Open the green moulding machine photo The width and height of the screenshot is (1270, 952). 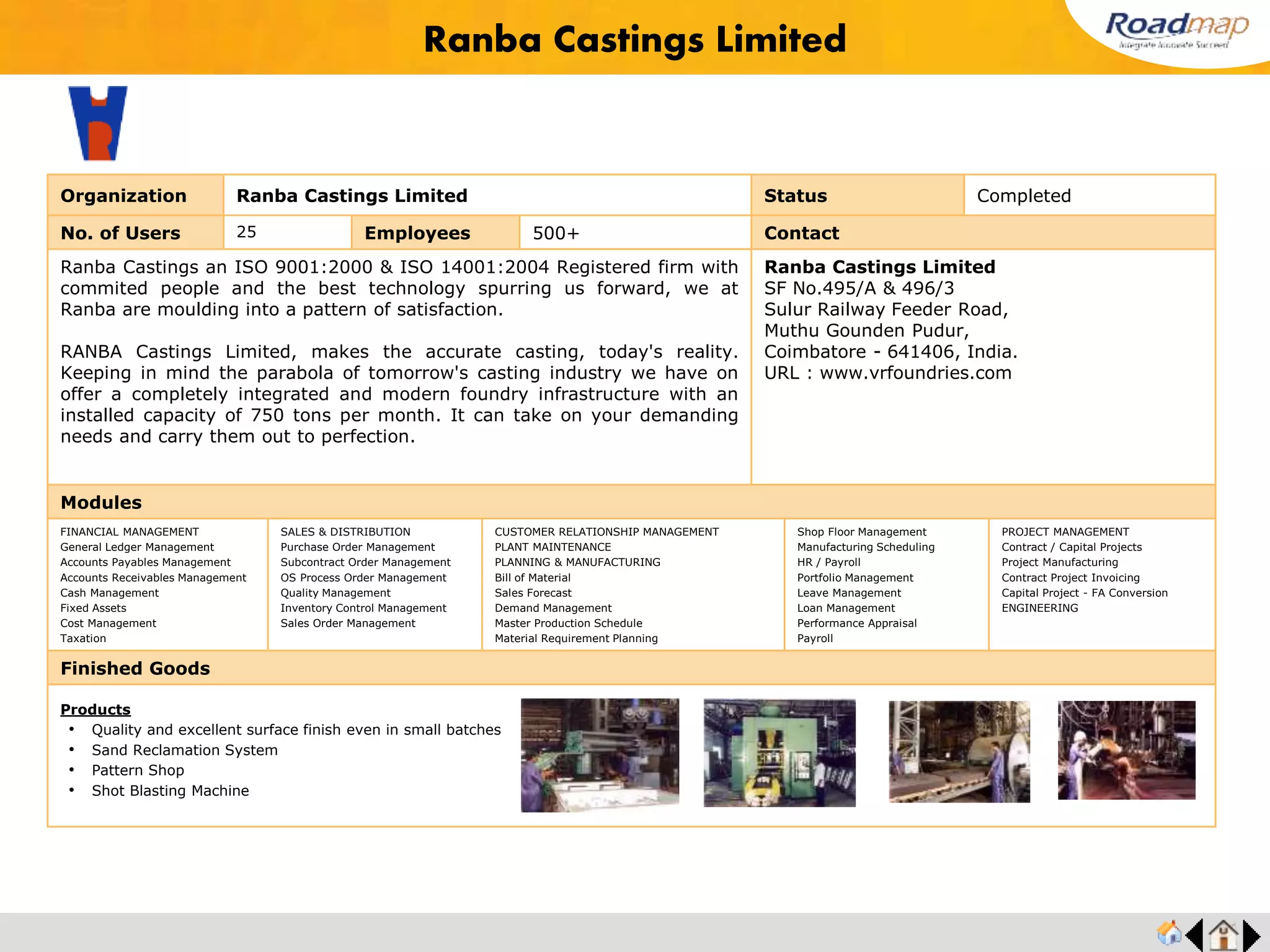pos(779,753)
